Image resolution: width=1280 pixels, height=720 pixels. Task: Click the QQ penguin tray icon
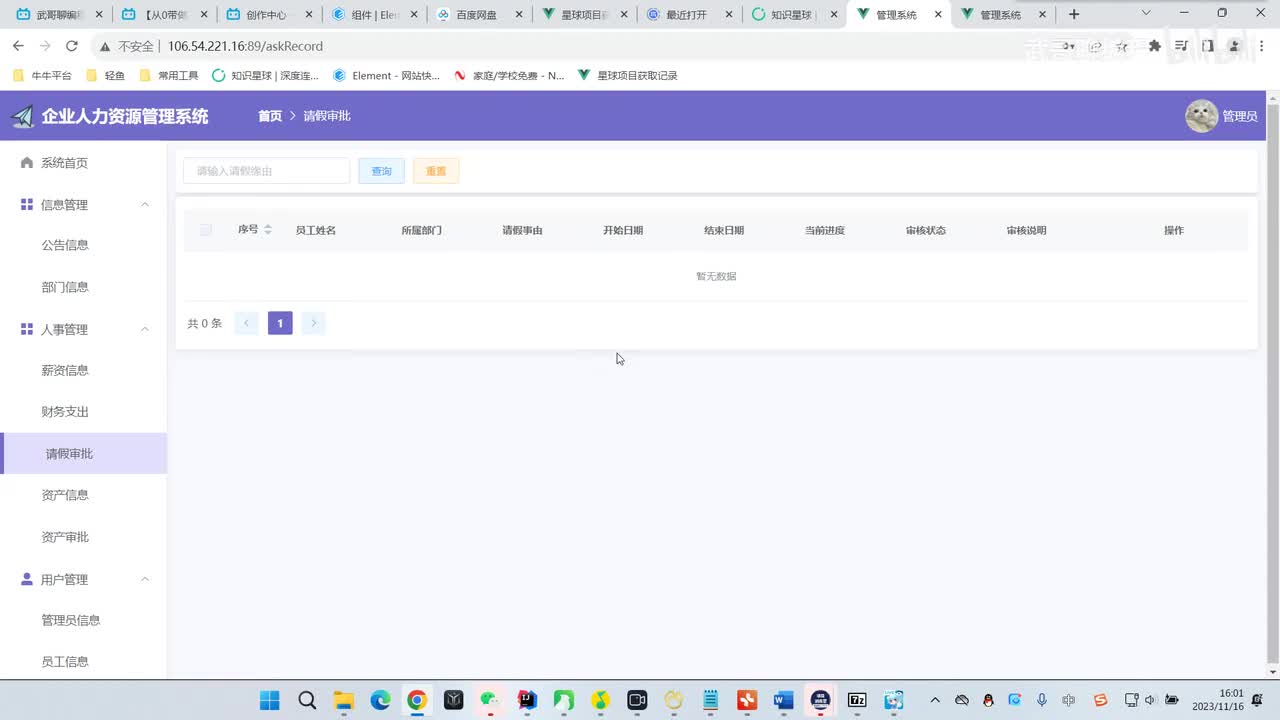(989, 700)
